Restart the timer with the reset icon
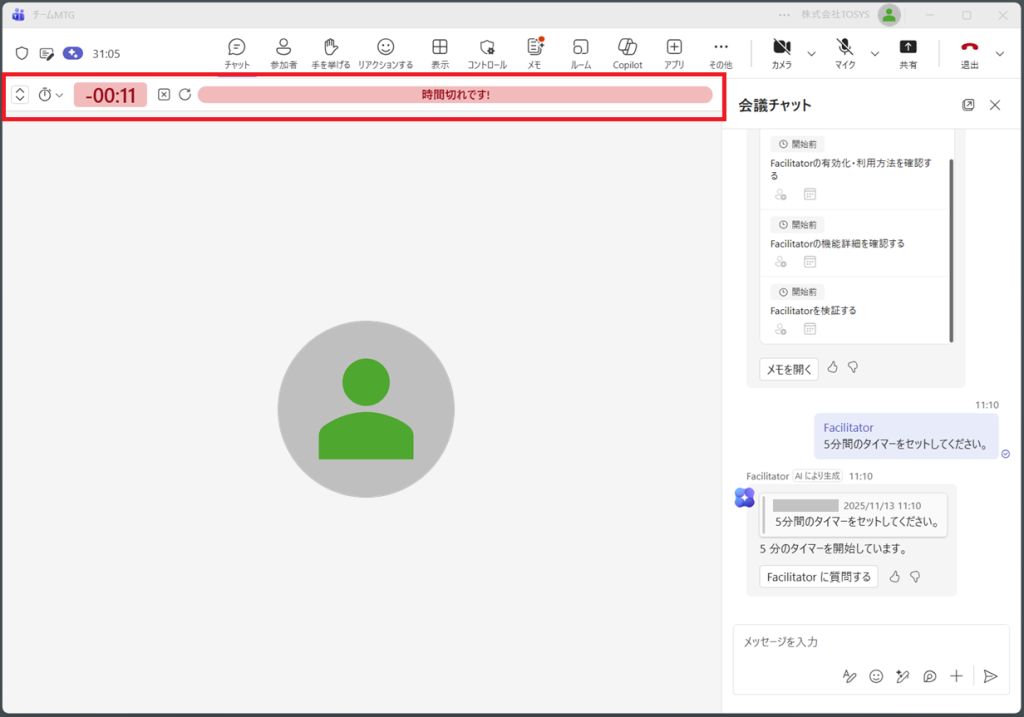The width and height of the screenshot is (1024, 717). click(x=185, y=95)
